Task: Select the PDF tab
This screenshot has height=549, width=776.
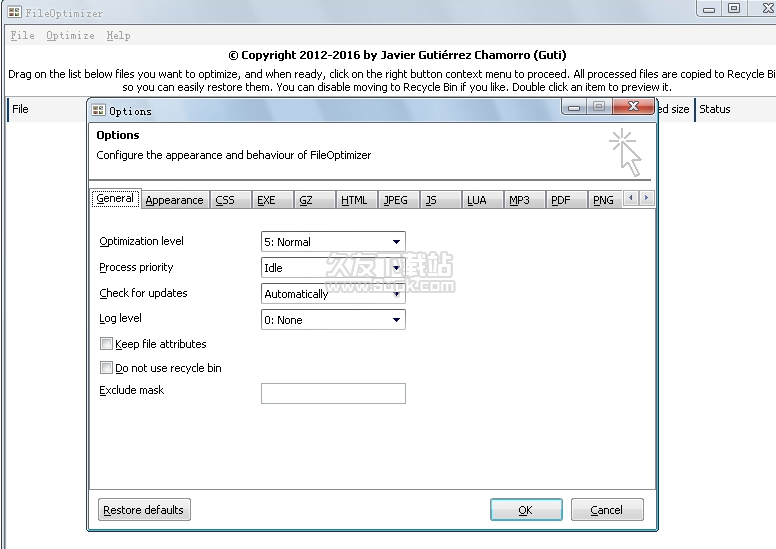Action: 567,200
